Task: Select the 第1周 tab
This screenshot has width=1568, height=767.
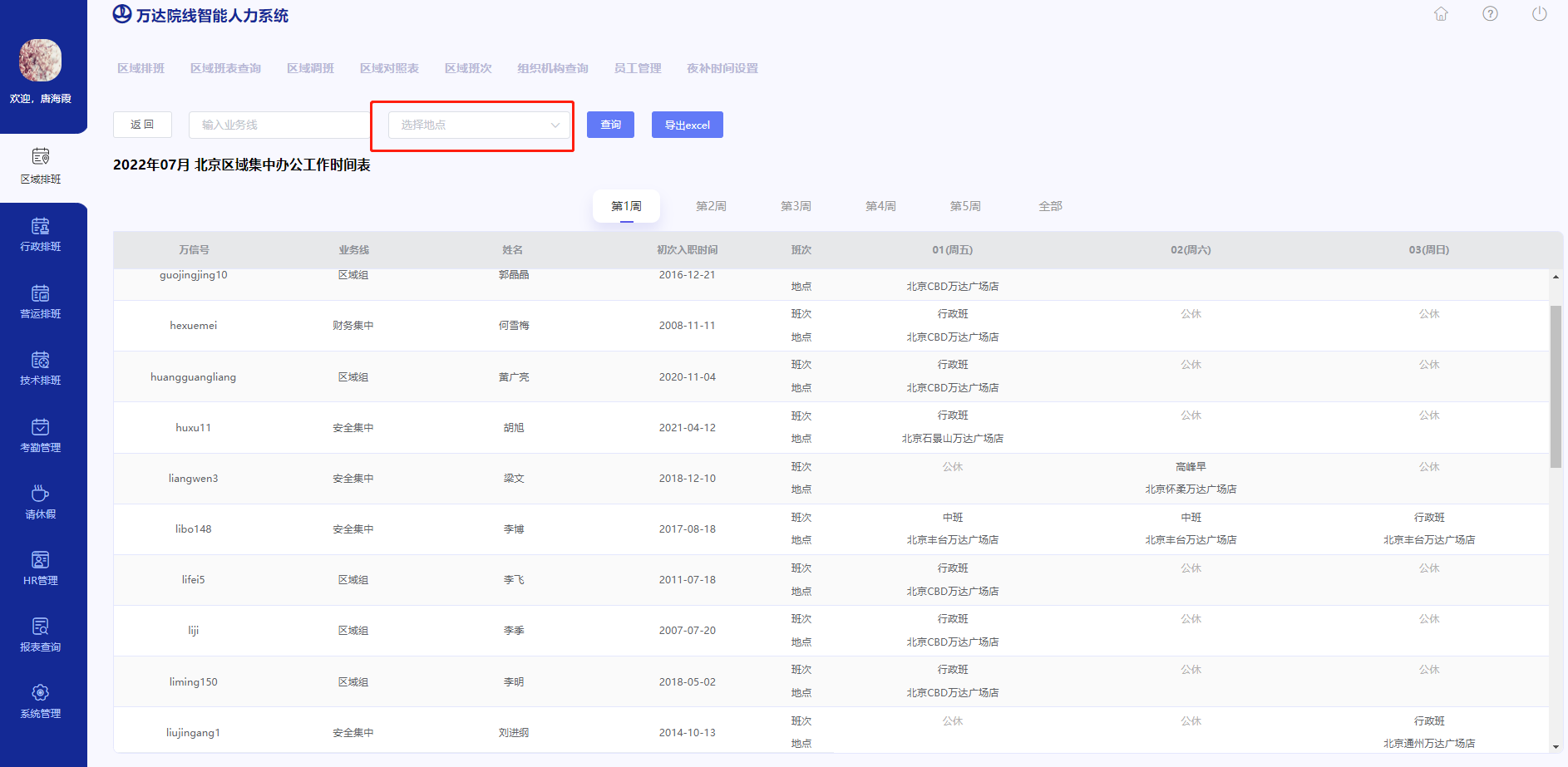Action: click(x=626, y=206)
